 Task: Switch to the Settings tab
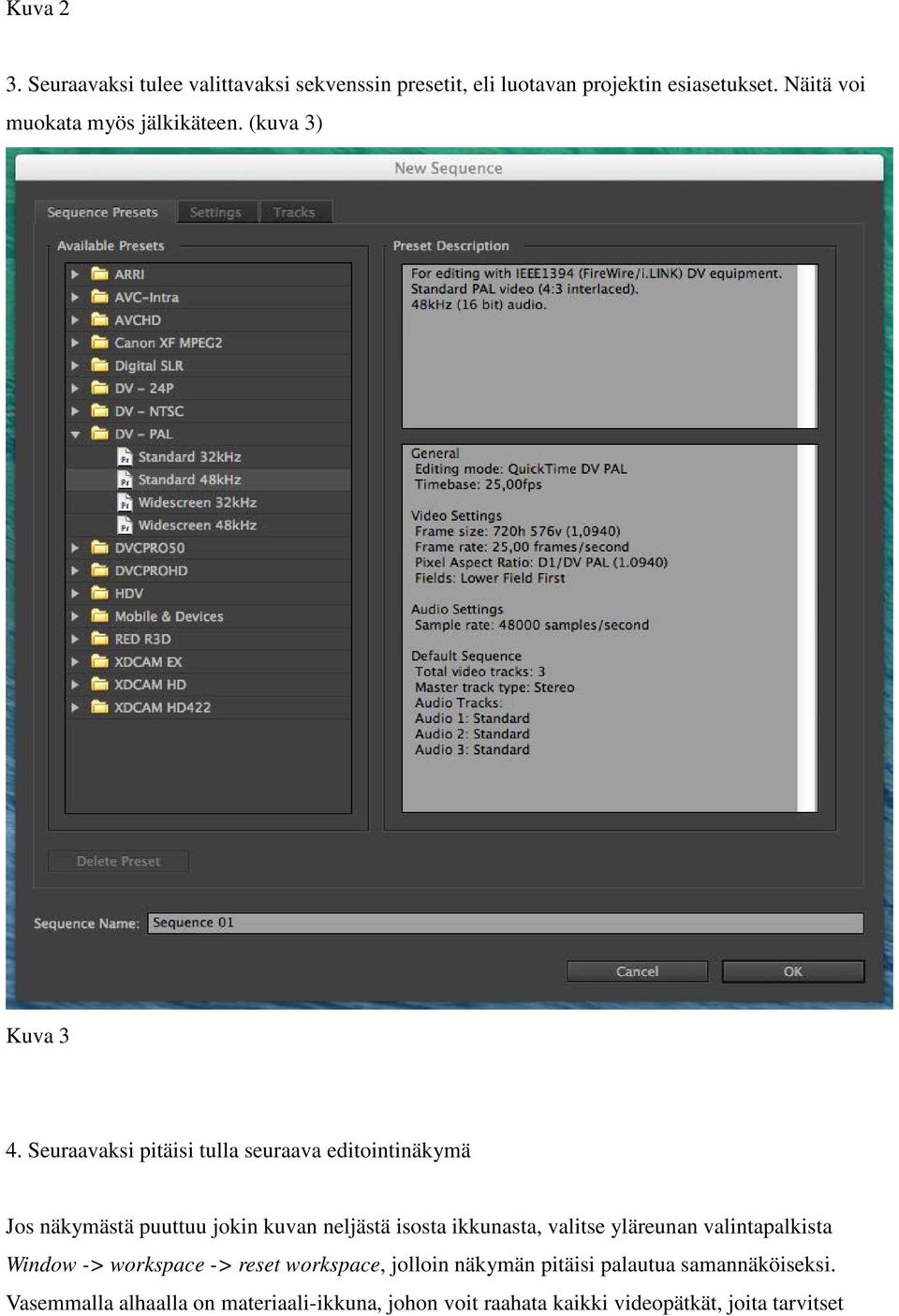tap(216, 213)
